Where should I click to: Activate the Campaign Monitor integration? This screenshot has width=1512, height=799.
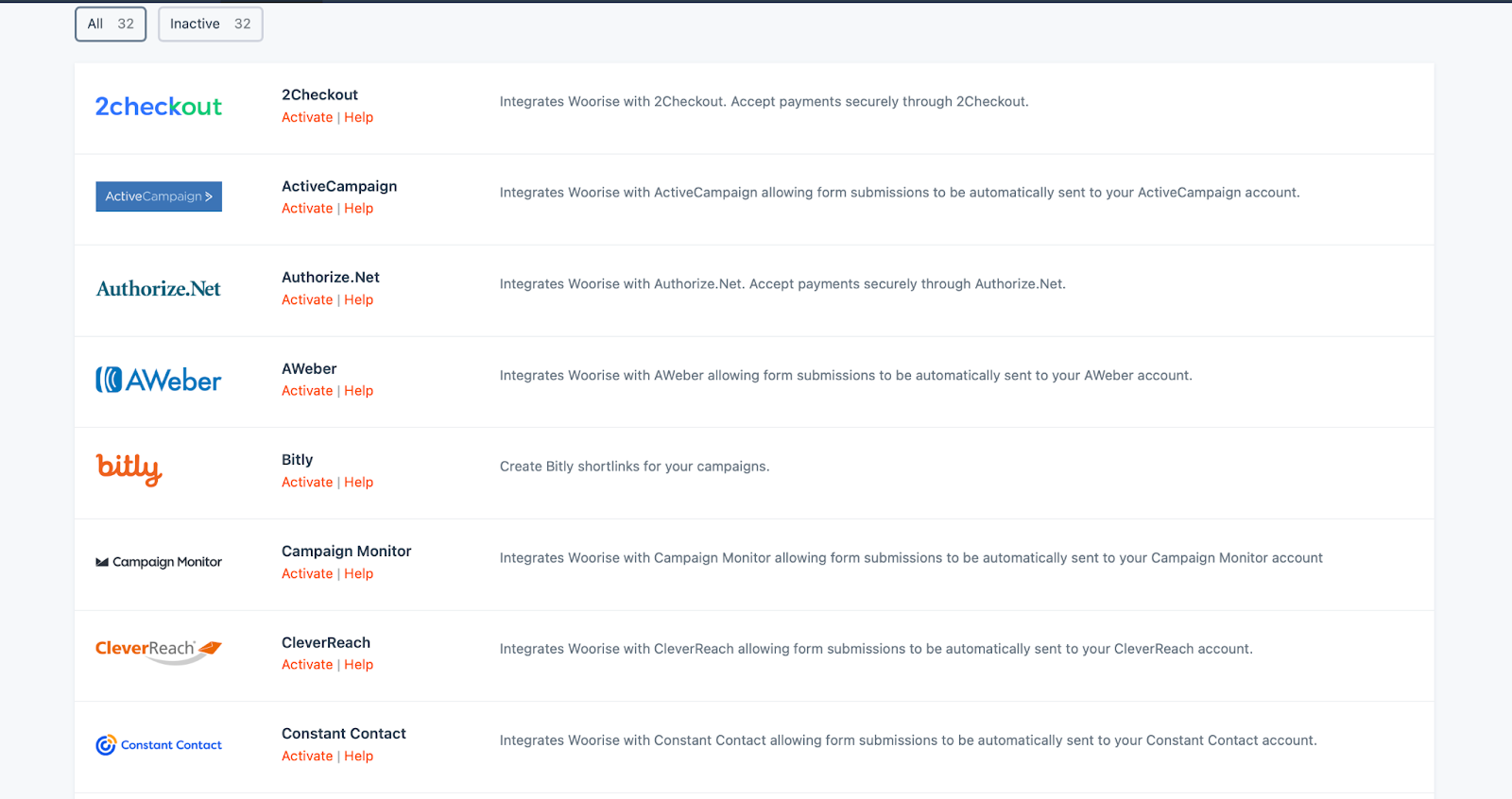(307, 573)
